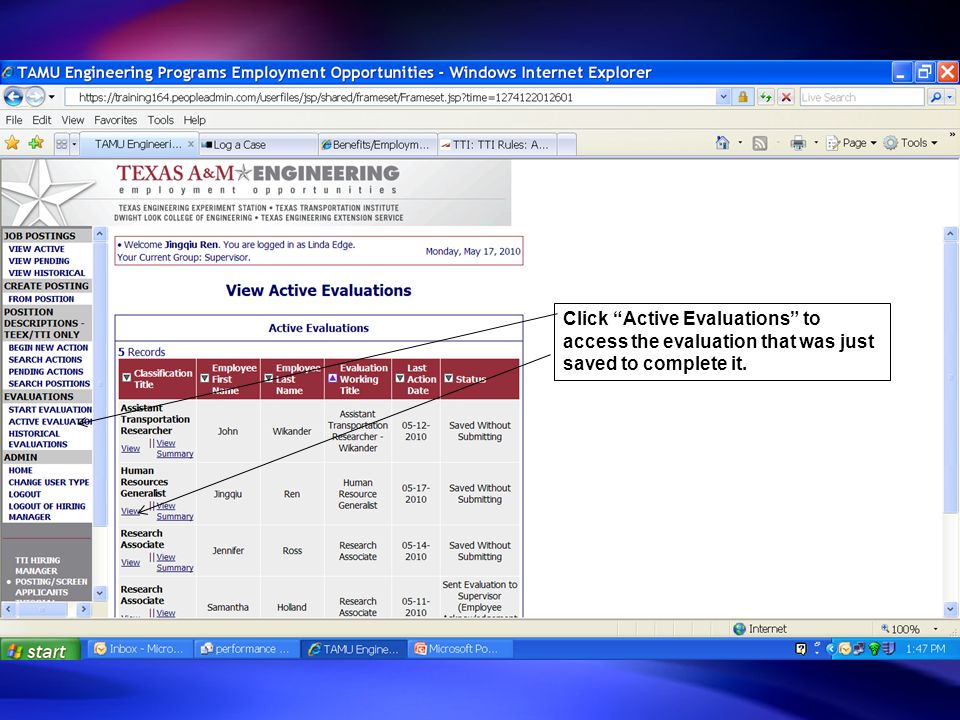
Task: Open Inbox - Micro... taskbar item
Action: (140, 649)
